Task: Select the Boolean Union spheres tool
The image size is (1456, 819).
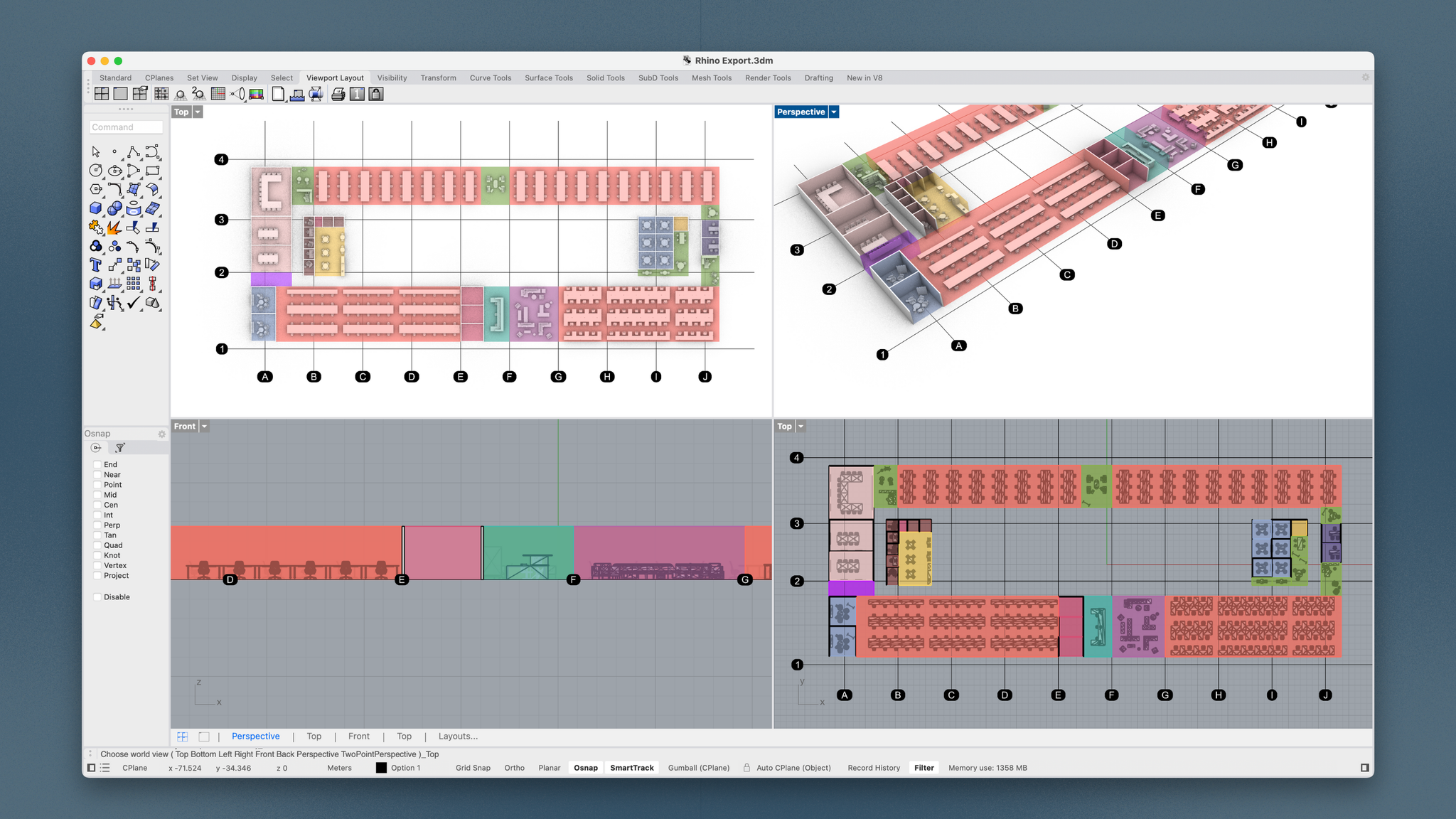Action: click(x=114, y=208)
